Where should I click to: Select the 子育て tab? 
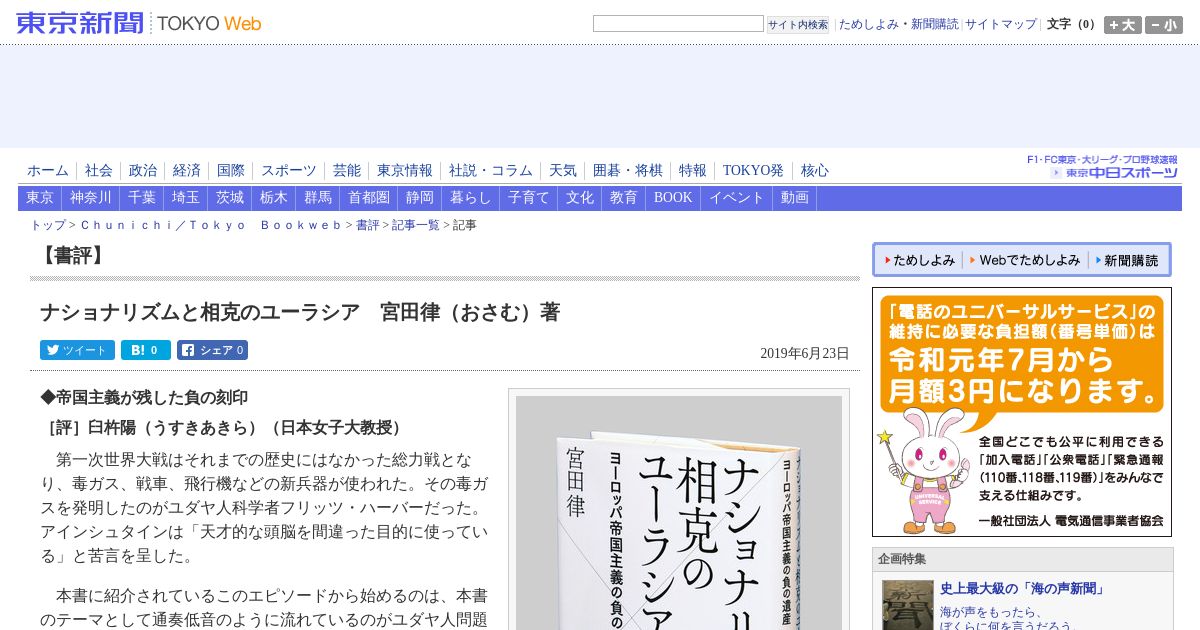click(x=529, y=198)
